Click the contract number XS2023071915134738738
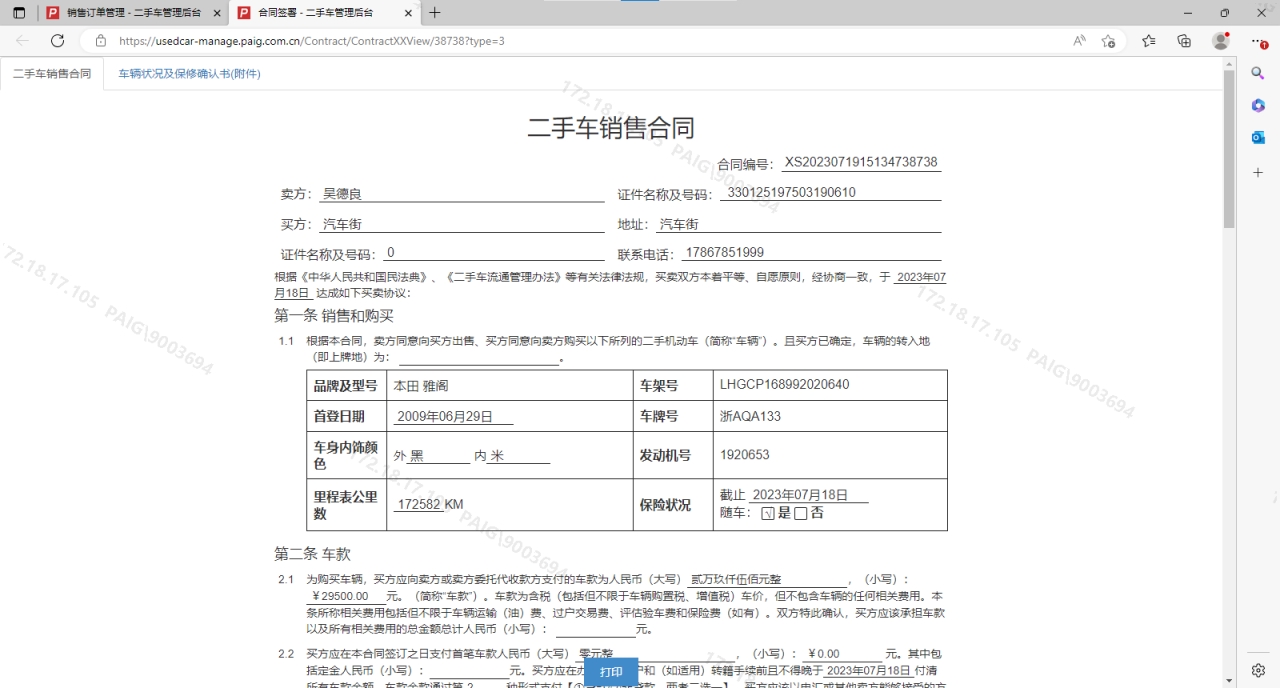Image resolution: width=1280 pixels, height=688 pixels. coord(861,162)
